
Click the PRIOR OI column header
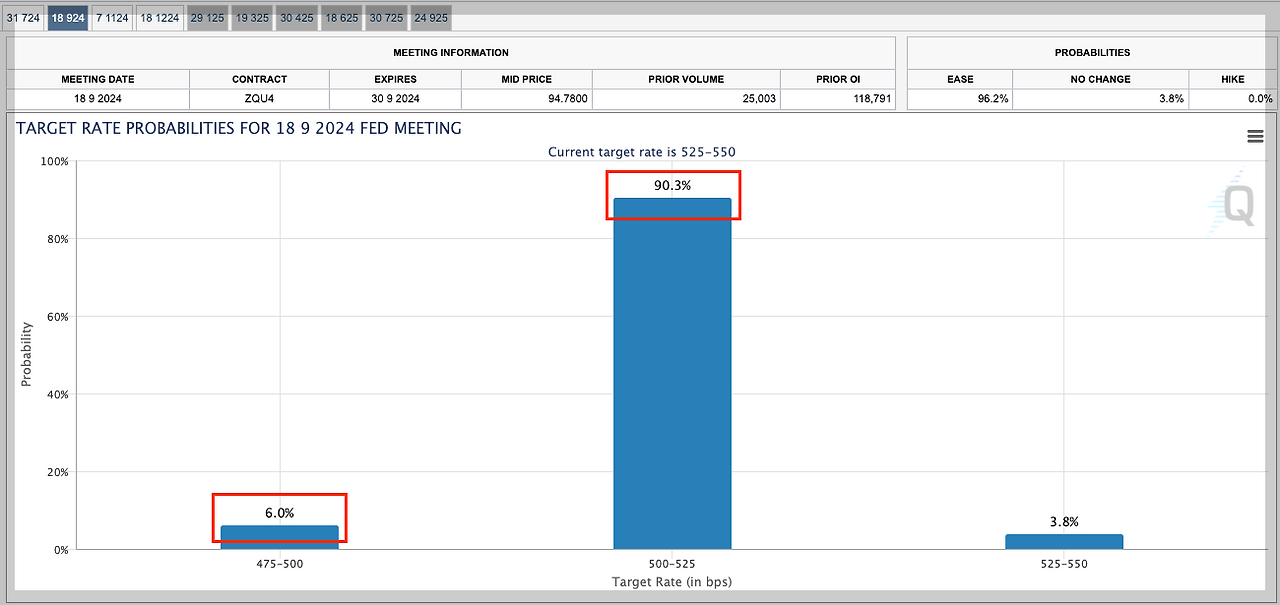[x=838, y=79]
